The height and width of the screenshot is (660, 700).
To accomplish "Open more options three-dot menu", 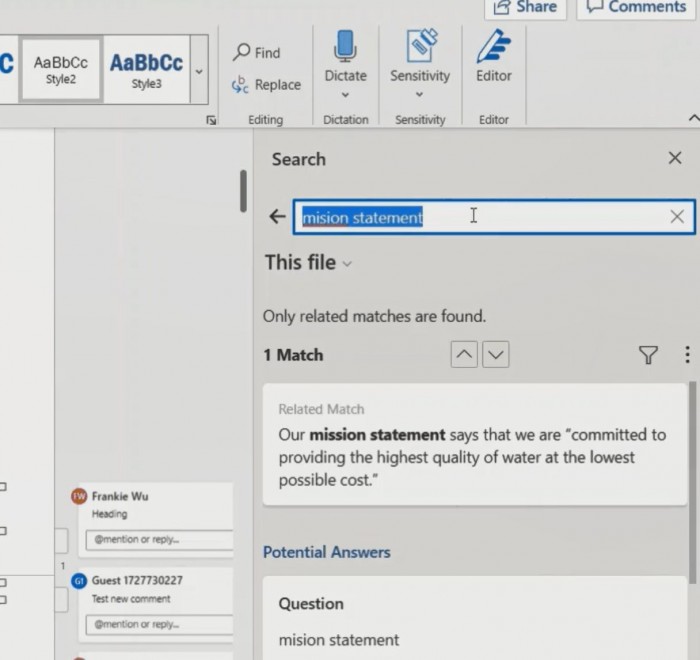I will (x=686, y=355).
